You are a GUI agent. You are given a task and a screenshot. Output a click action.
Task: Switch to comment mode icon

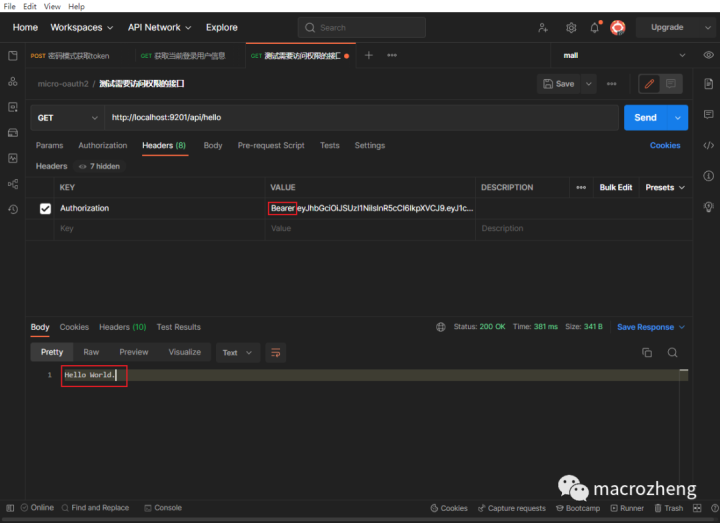pos(671,84)
